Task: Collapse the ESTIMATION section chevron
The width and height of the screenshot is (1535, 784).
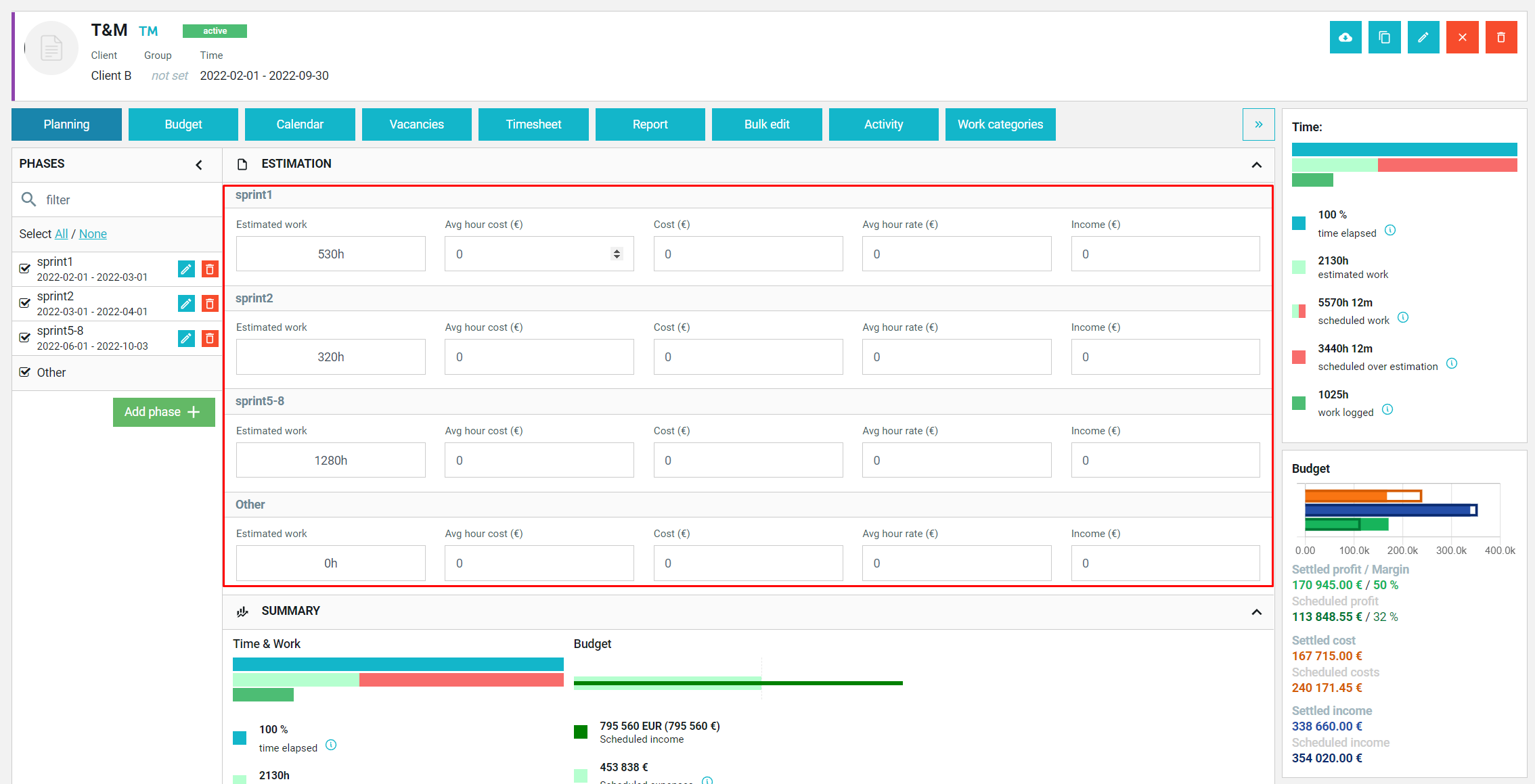Action: tap(1257, 164)
